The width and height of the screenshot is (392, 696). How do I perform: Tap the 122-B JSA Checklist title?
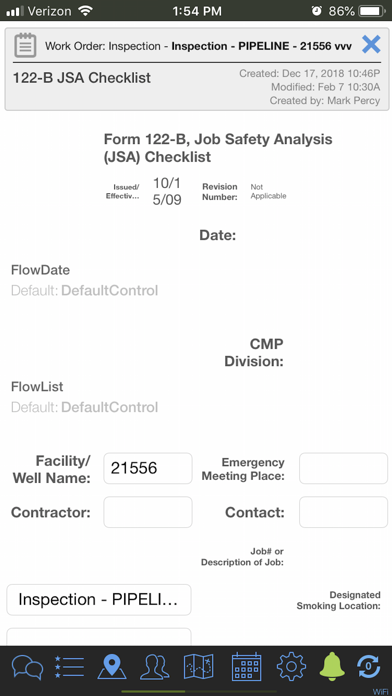[x=82, y=78]
